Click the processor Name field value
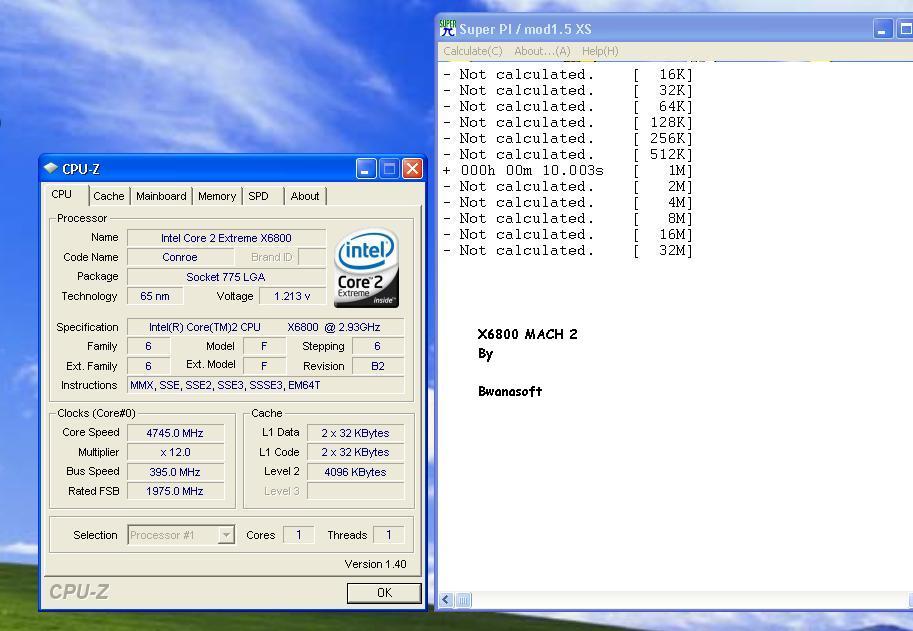Image resolution: width=913 pixels, height=631 pixels. (x=227, y=238)
